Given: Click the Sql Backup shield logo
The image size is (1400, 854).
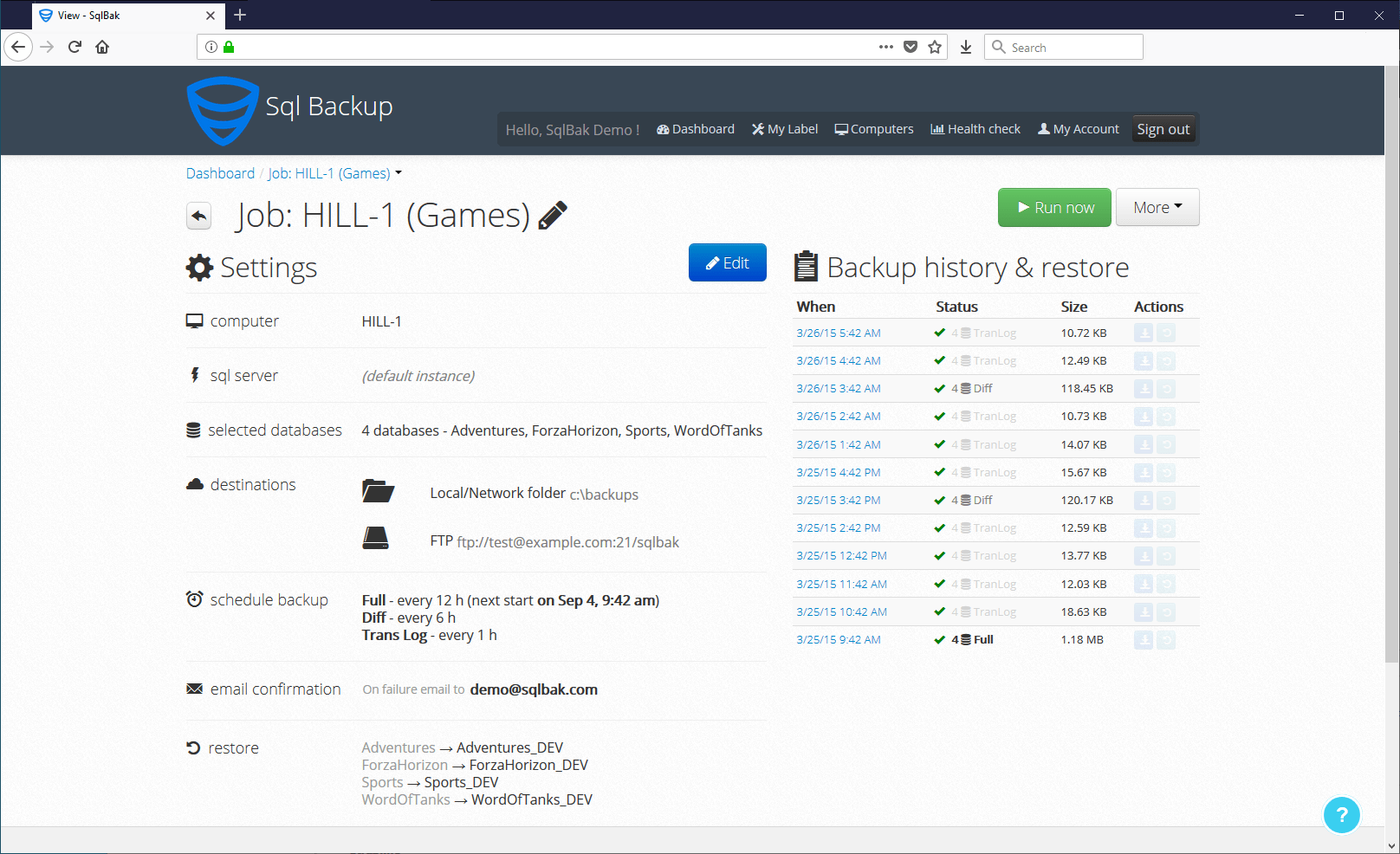Looking at the screenshot, I should (223, 110).
